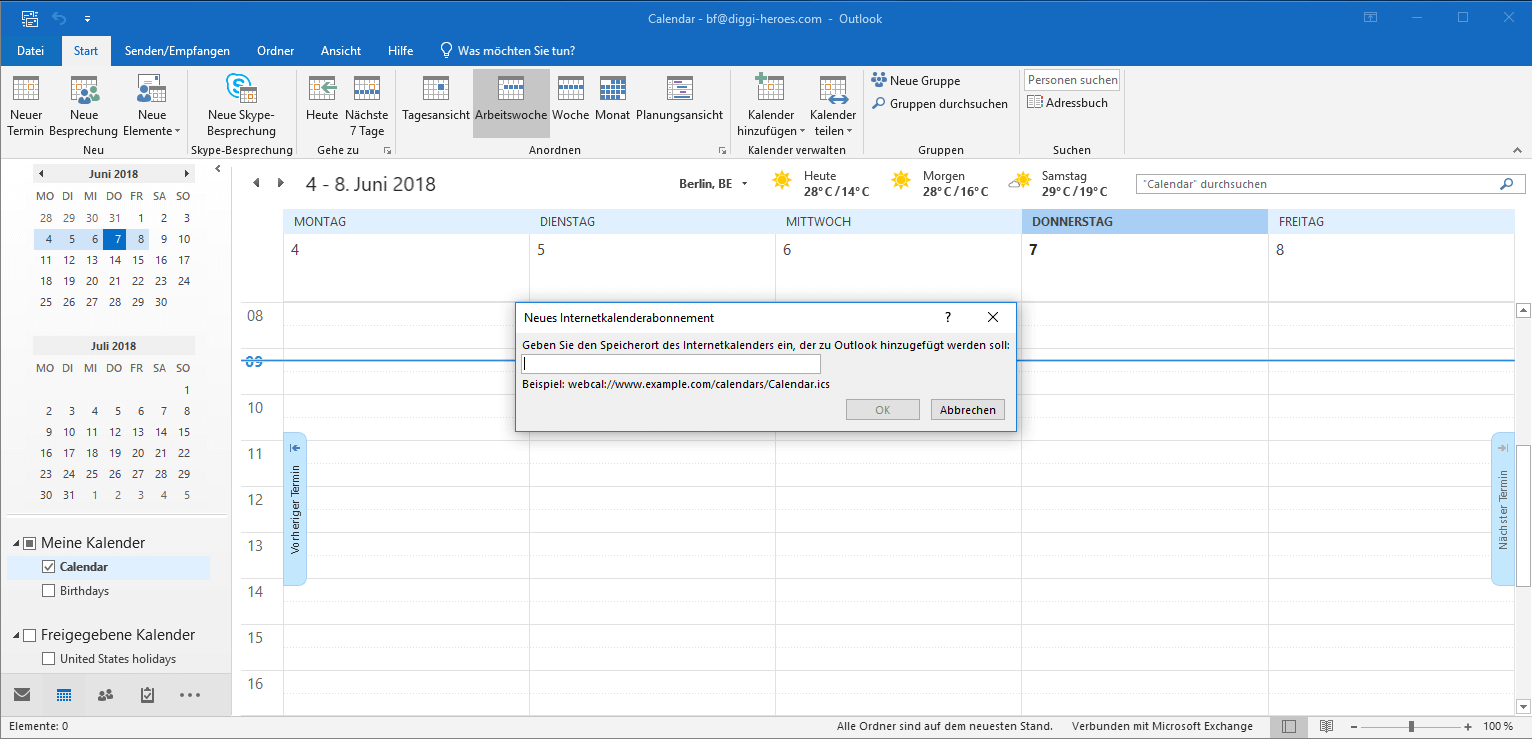
Task: Check the Freigegebene Kalender group checkbox
Action: 30,635
